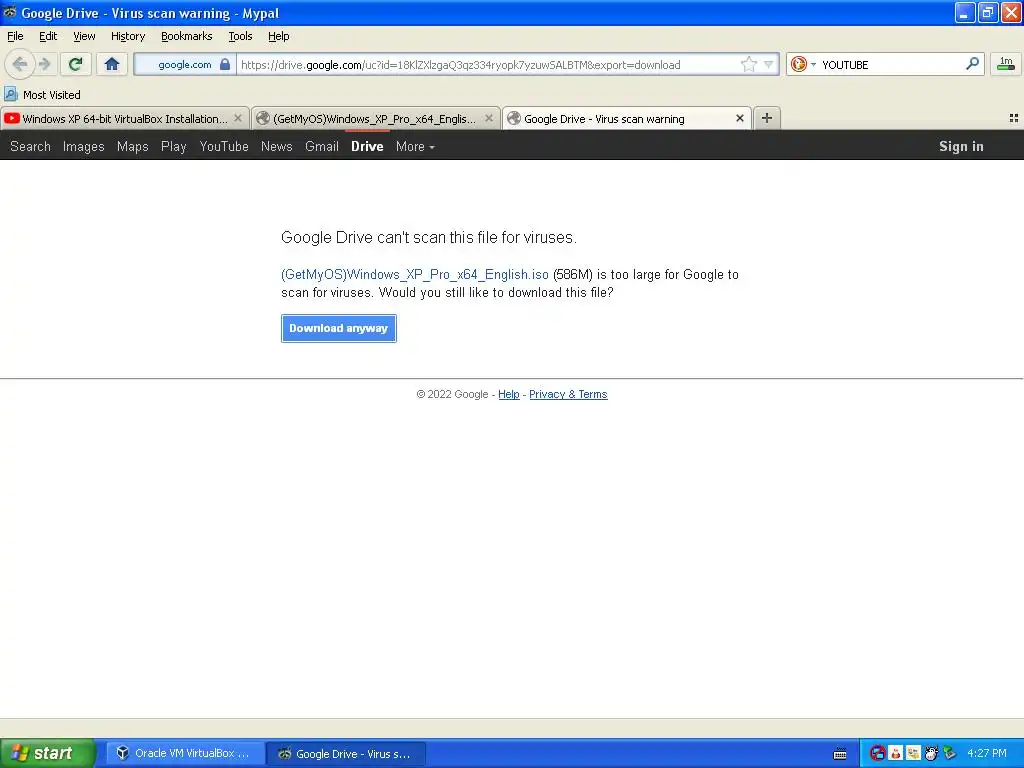1024x768 pixels.
Task: Click the Windows_XP_Pro_x64_English.iso file link
Action: coord(415,274)
